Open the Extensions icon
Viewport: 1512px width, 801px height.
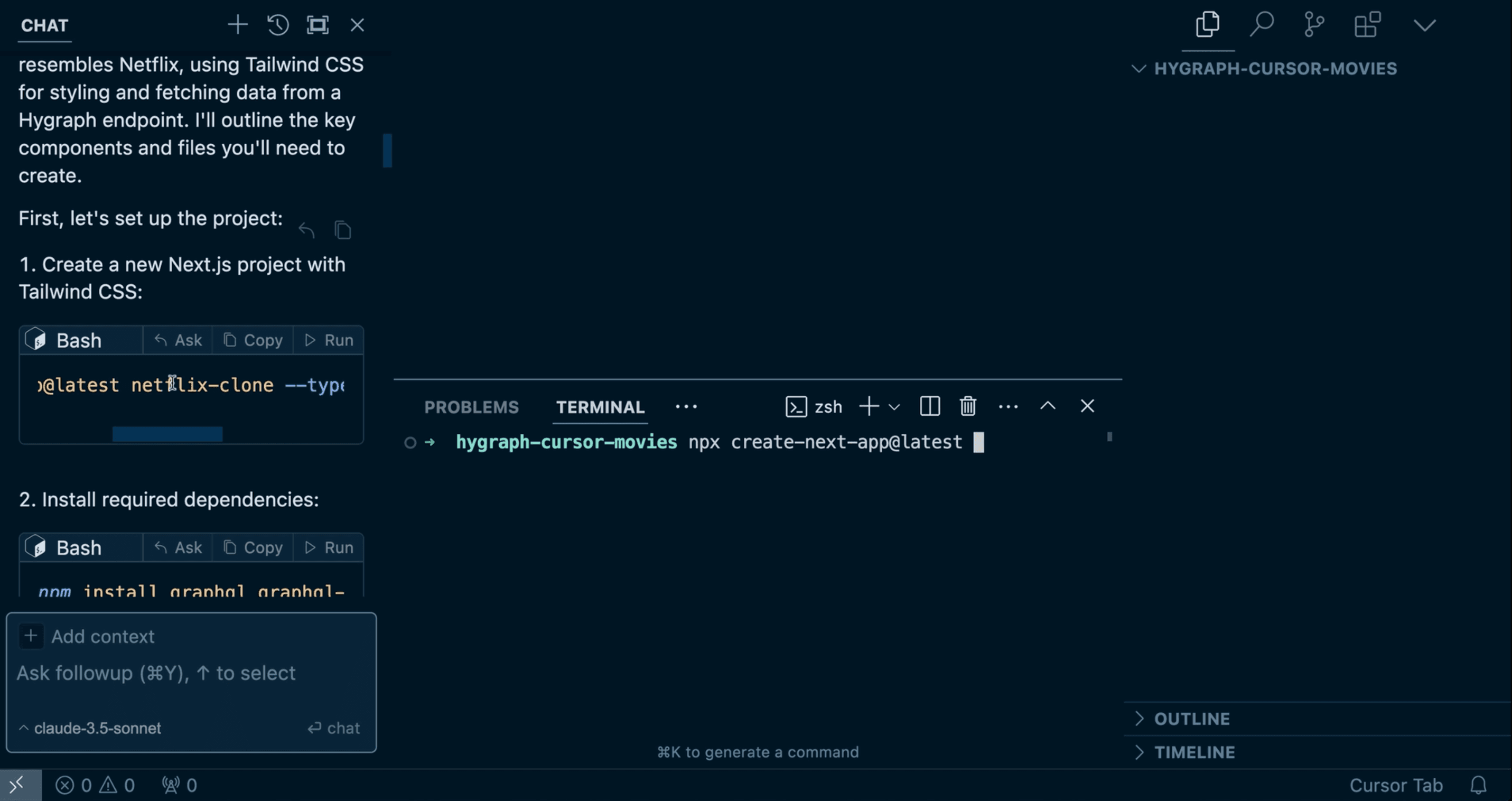[1367, 25]
